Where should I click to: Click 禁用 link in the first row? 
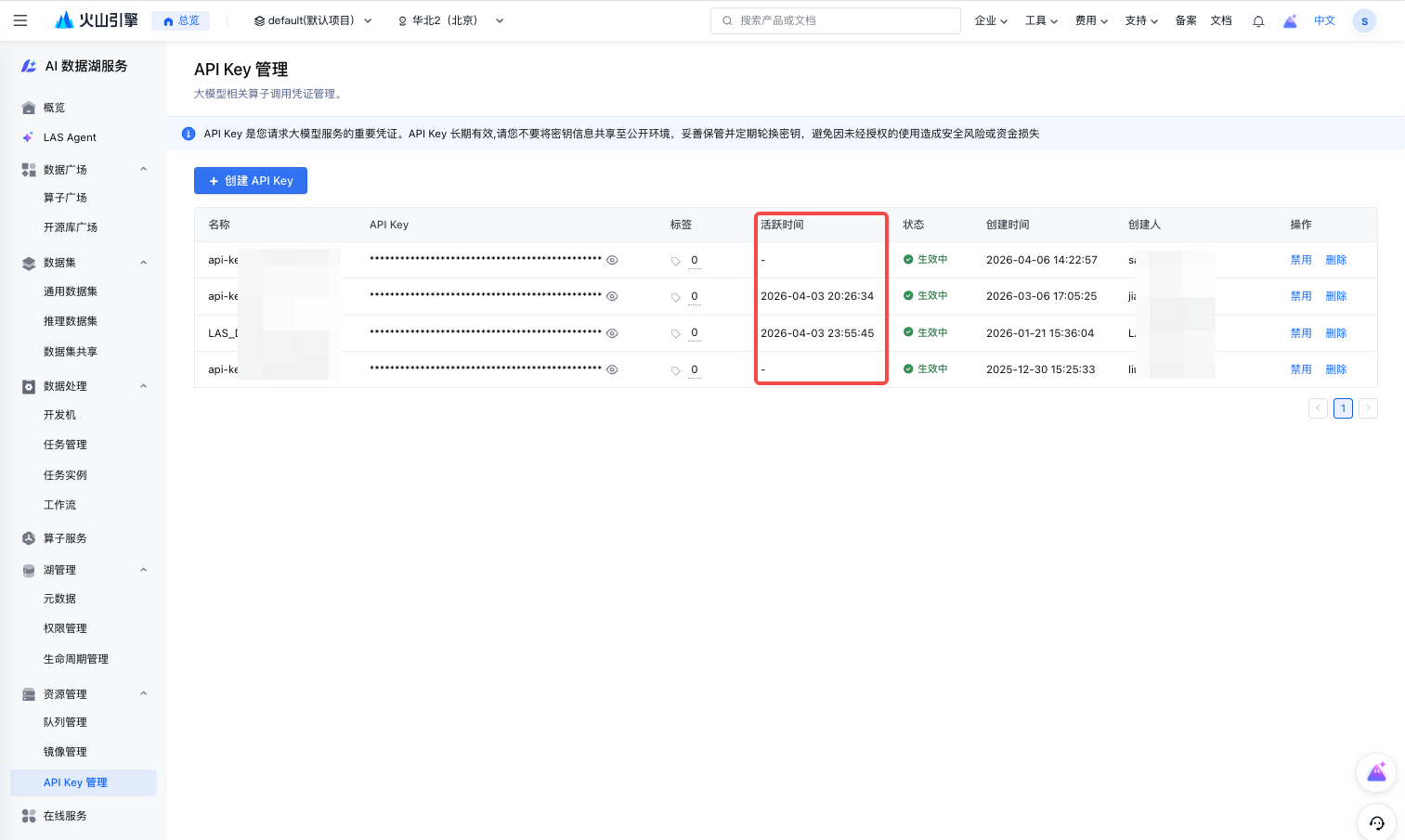[x=1300, y=260]
